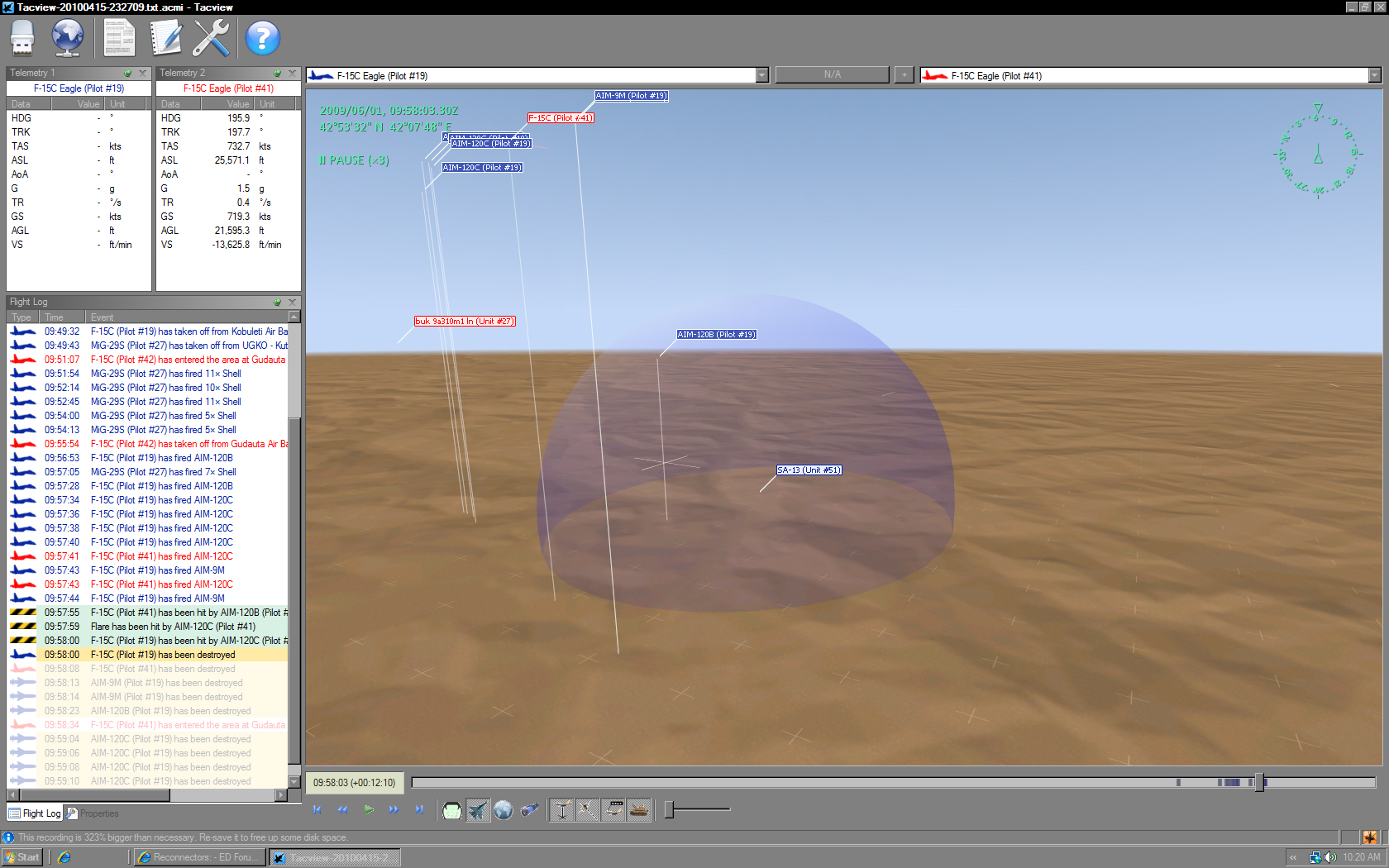Select the 09:58:00 Pilot #19 destroyed event
The image size is (1389, 868).
click(148, 655)
